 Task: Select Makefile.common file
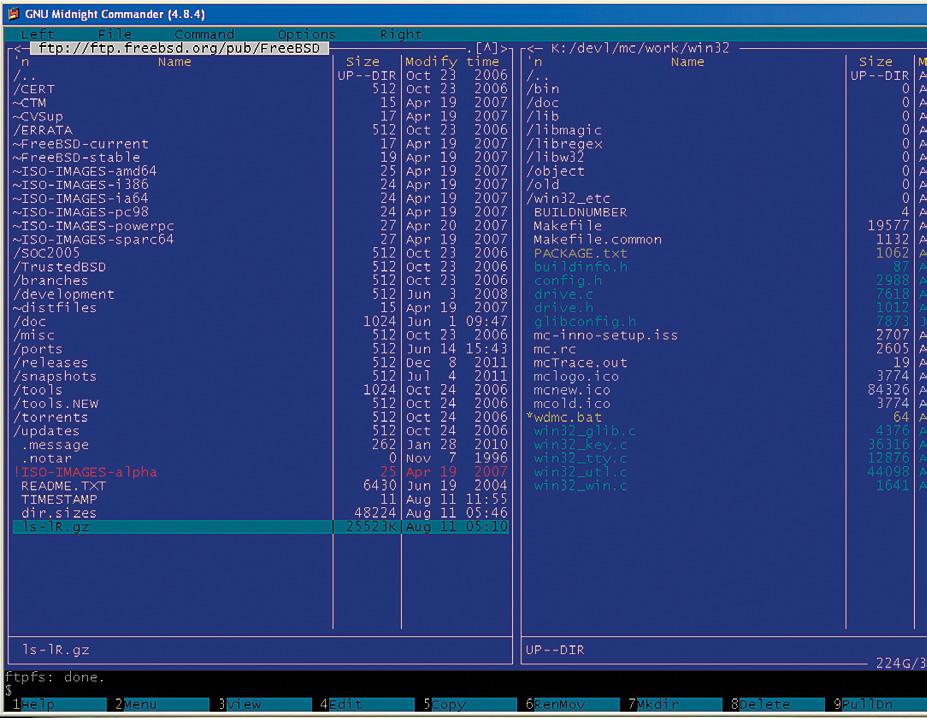[x=598, y=240]
